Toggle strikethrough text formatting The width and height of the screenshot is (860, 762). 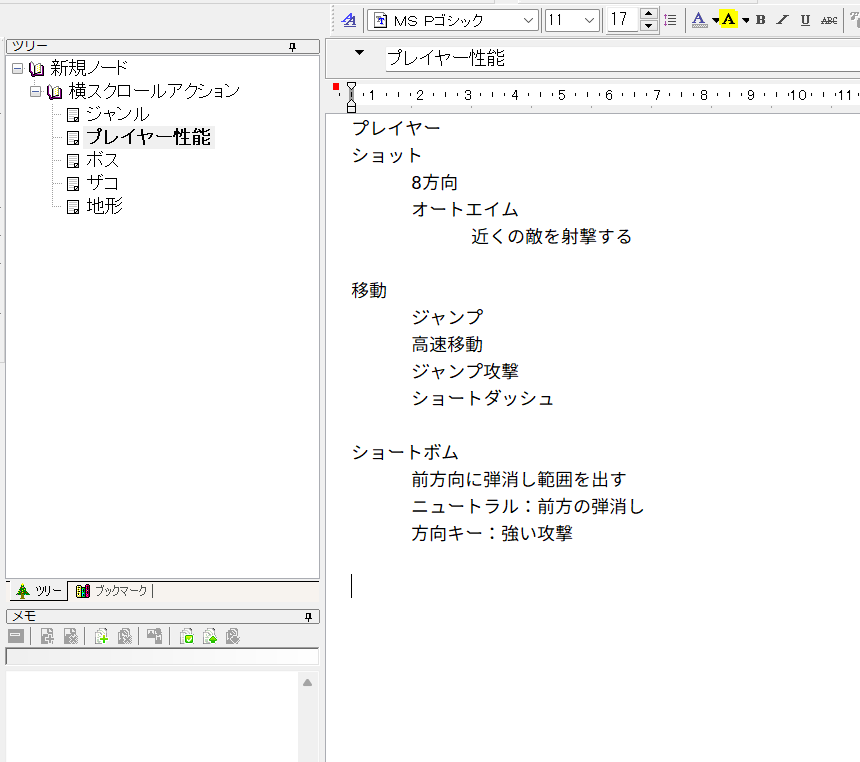829,20
